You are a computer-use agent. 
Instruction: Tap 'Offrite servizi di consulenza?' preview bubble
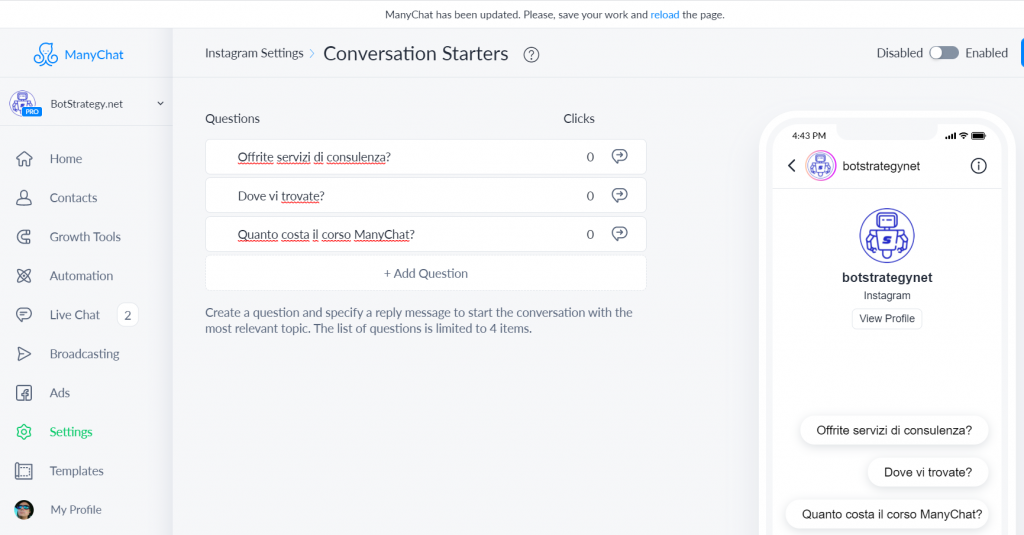click(x=894, y=430)
